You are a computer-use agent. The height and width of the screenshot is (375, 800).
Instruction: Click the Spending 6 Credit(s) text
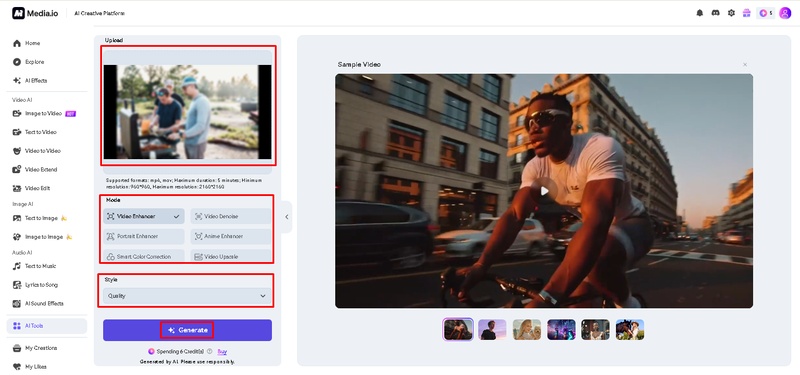pyautogui.click(x=181, y=352)
